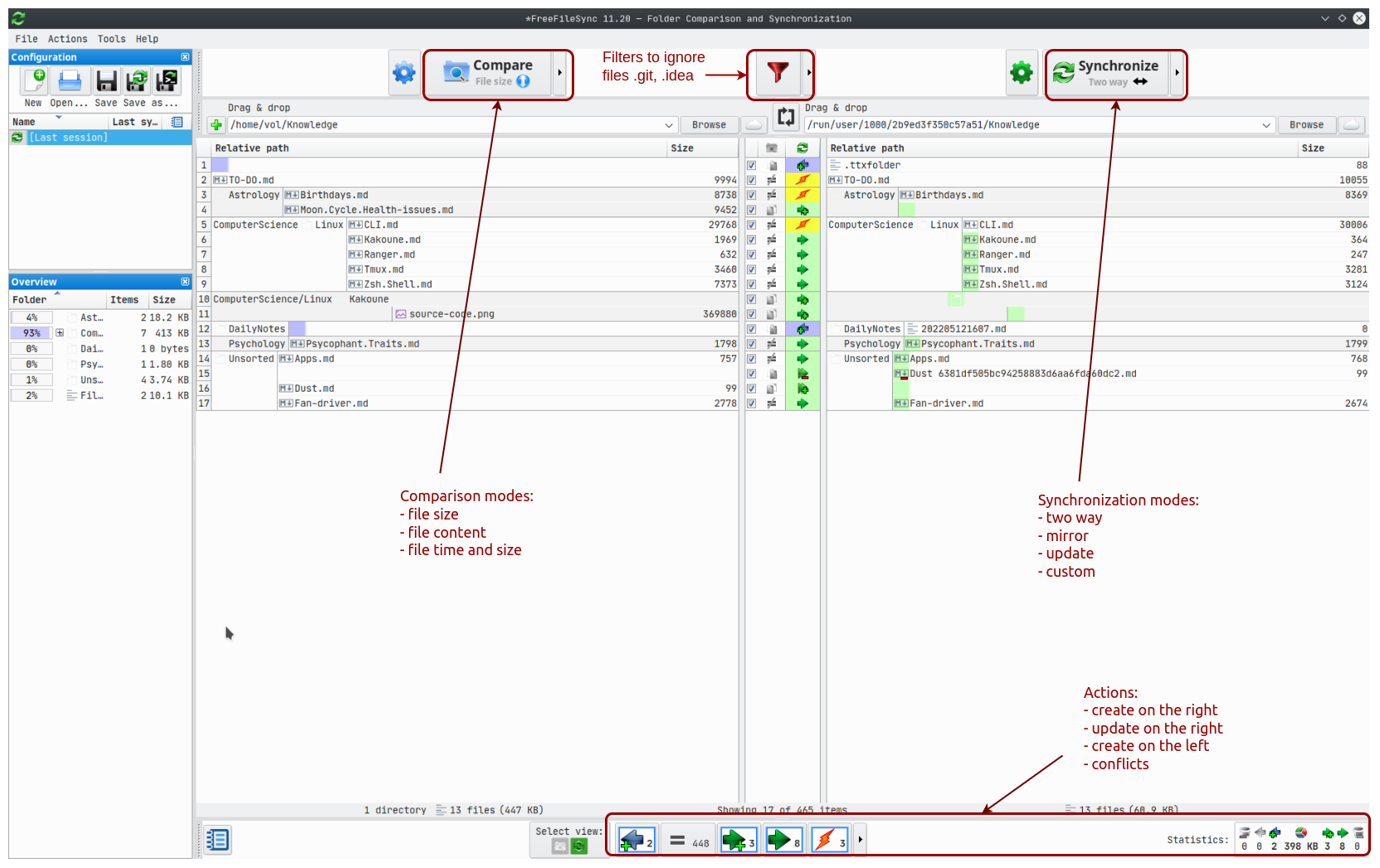
Task: Uncheck row 1 .ttxfolder item
Action: 752,165
